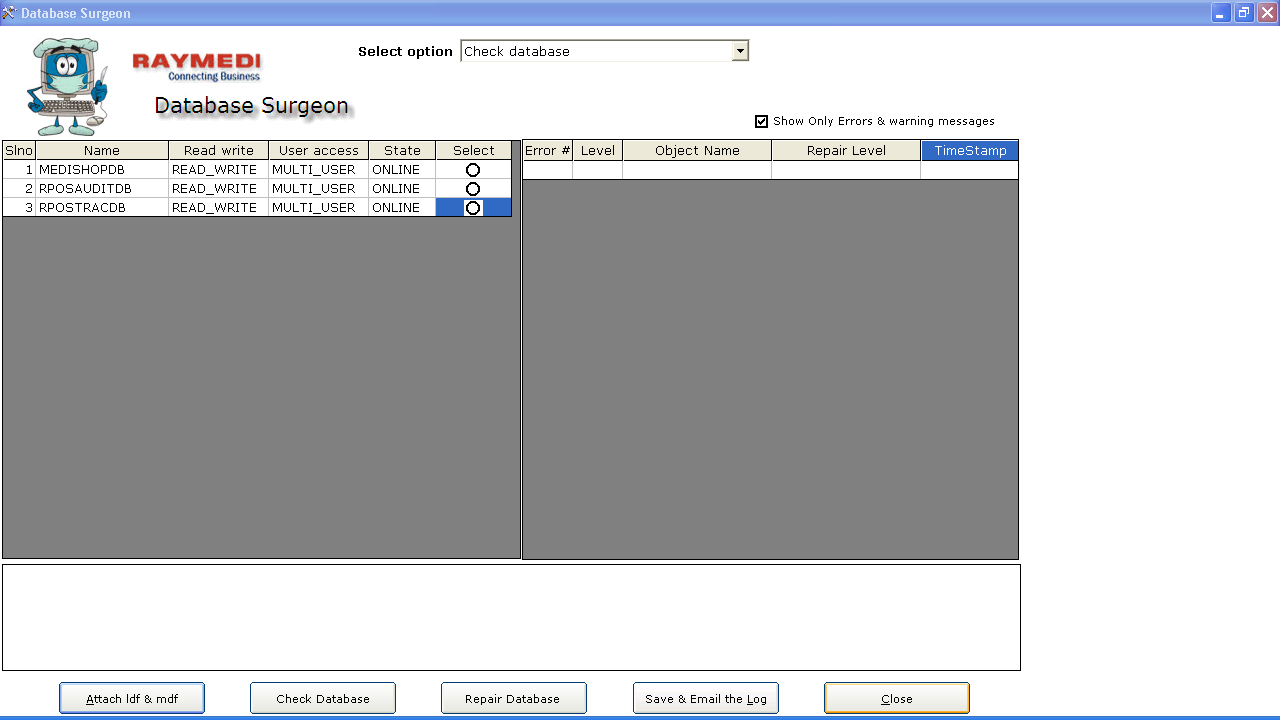1280x720 pixels.
Task: Click READ_WRITE cell in the RPOSTRACDB row
Action: coord(219,208)
